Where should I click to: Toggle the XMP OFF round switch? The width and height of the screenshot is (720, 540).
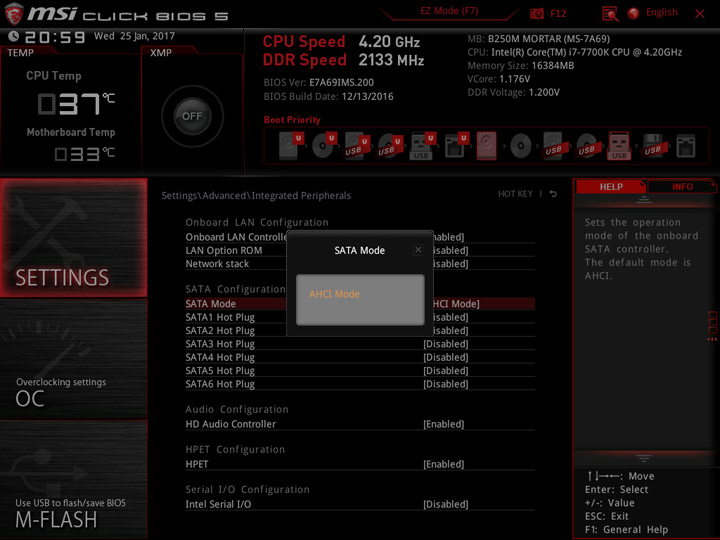tap(192, 116)
